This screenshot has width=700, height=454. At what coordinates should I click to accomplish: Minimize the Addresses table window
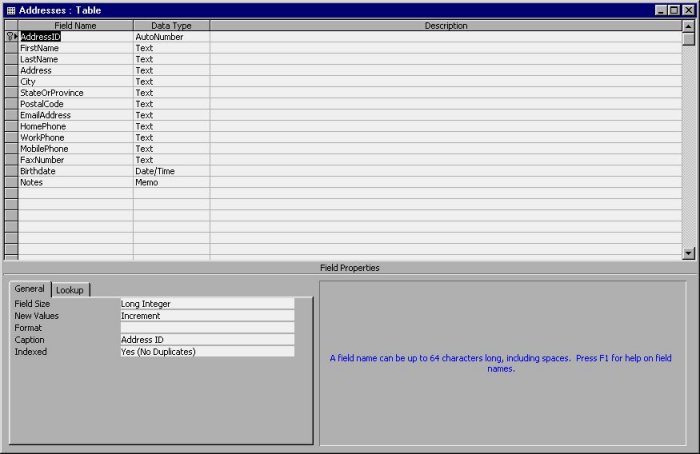pos(662,9)
